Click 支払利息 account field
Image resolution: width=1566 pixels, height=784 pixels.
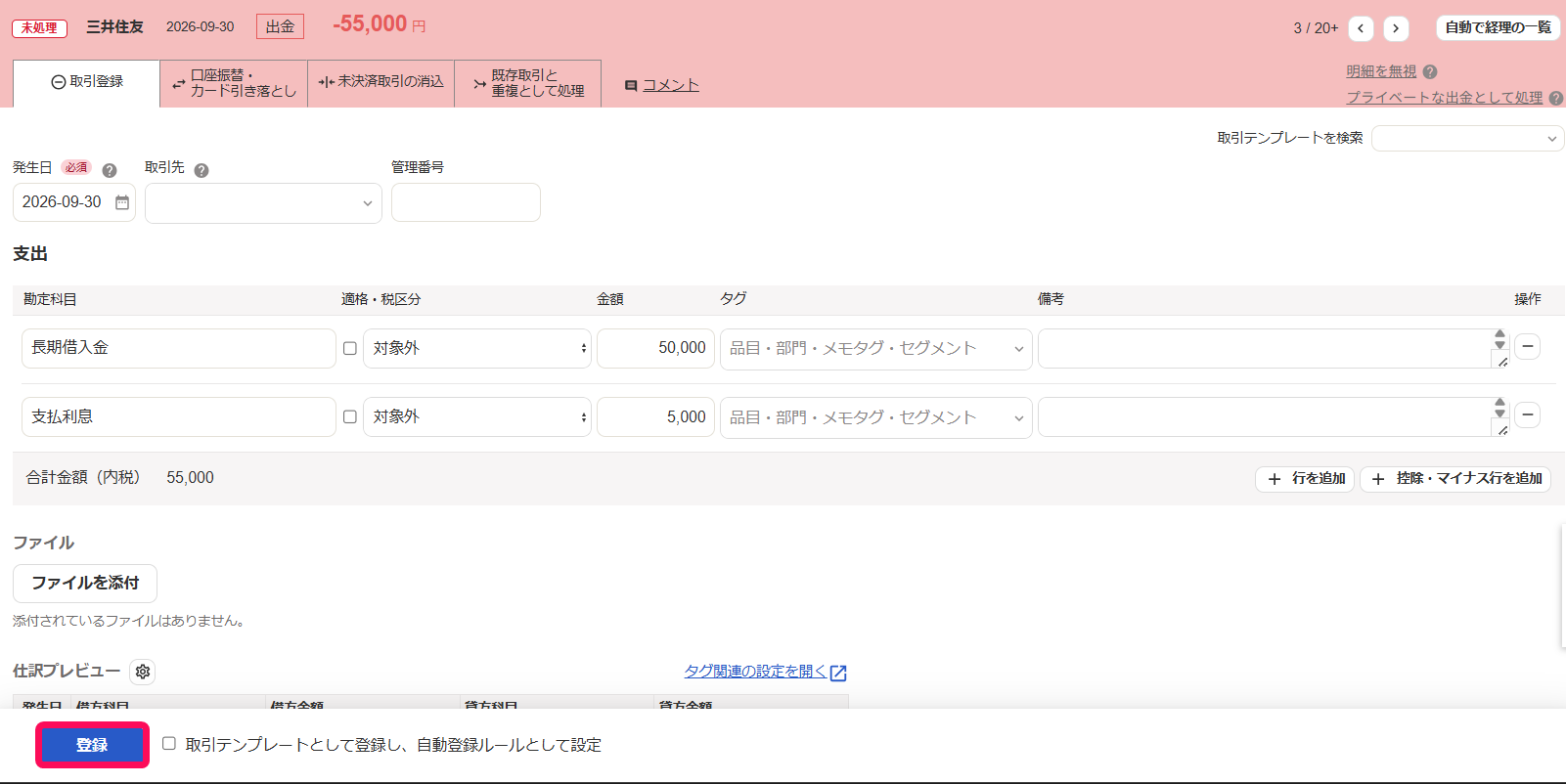(179, 416)
